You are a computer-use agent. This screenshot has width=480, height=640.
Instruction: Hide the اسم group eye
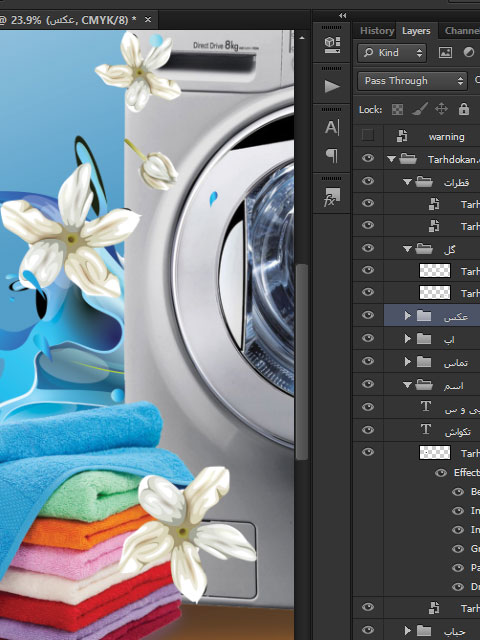(368, 384)
